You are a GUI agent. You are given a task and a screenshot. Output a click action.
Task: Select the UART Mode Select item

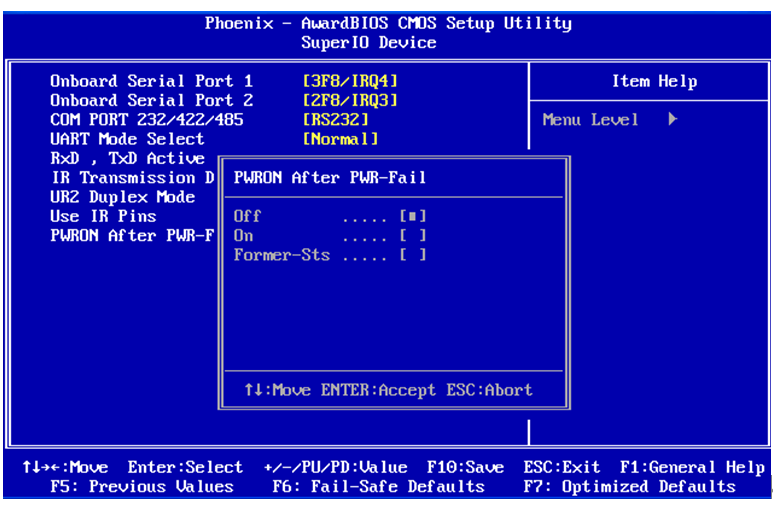pos(127,139)
